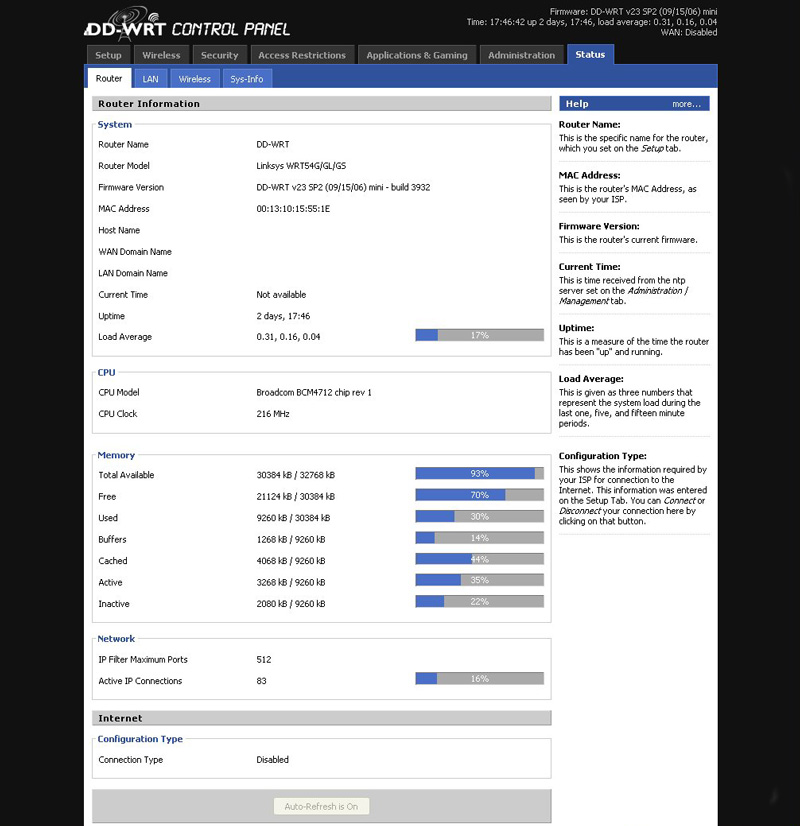
Task: Click the Total Available 93% bar
Action: [x=479, y=473]
